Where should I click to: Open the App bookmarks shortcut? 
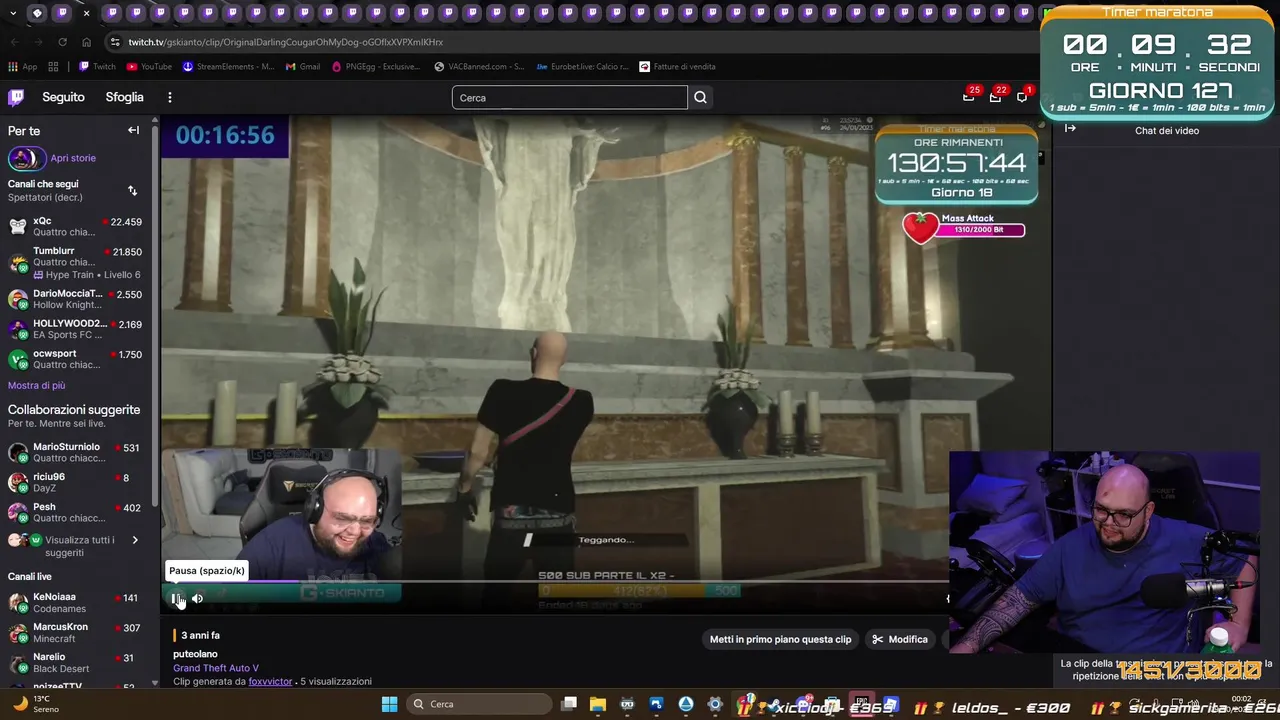point(22,67)
